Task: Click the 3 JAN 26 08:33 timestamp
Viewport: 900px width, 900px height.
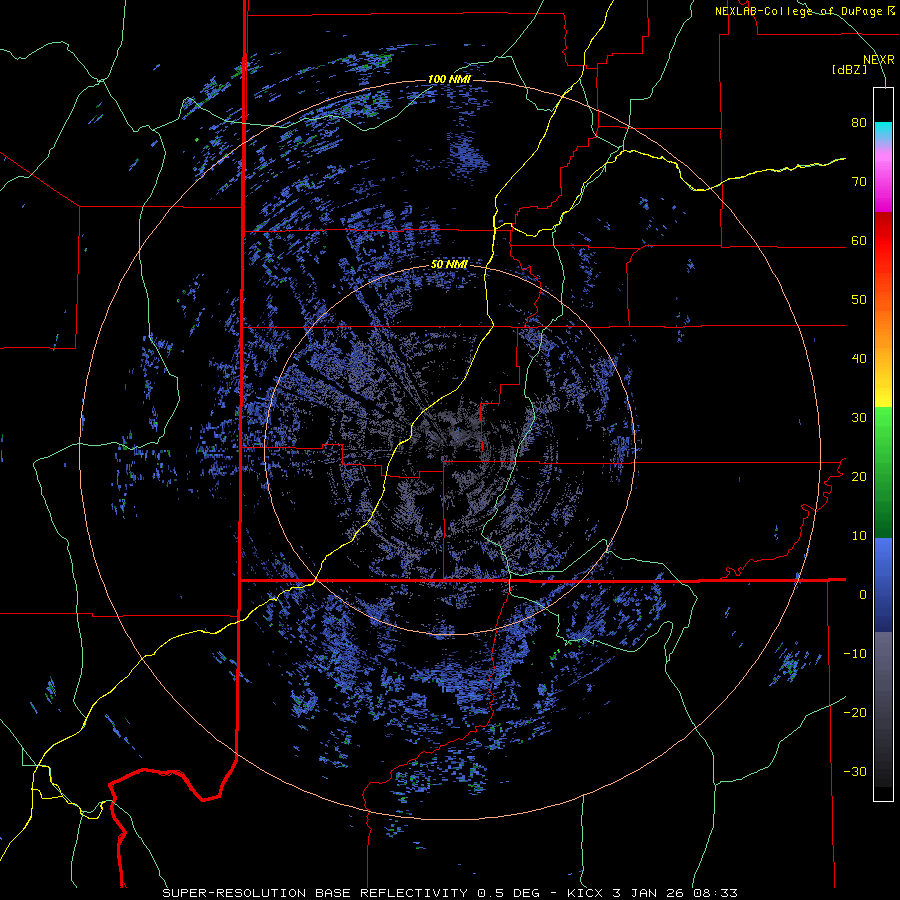Action: click(x=676, y=893)
